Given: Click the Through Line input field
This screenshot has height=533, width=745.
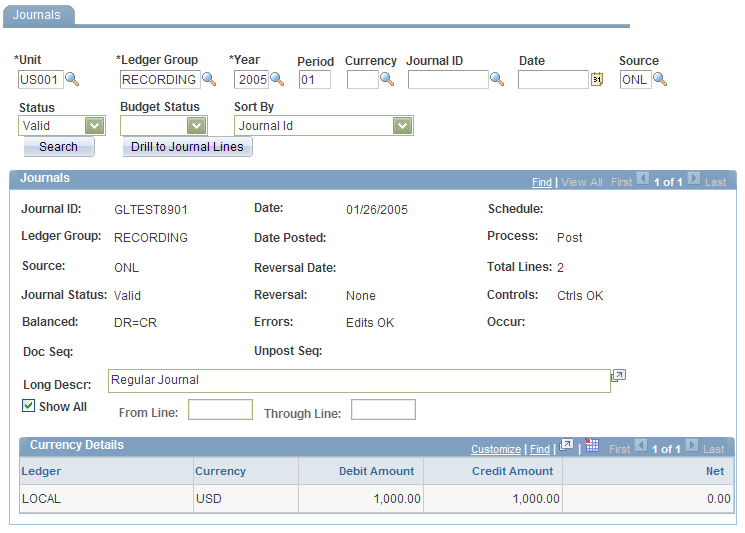Looking at the screenshot, I should 383,409.
